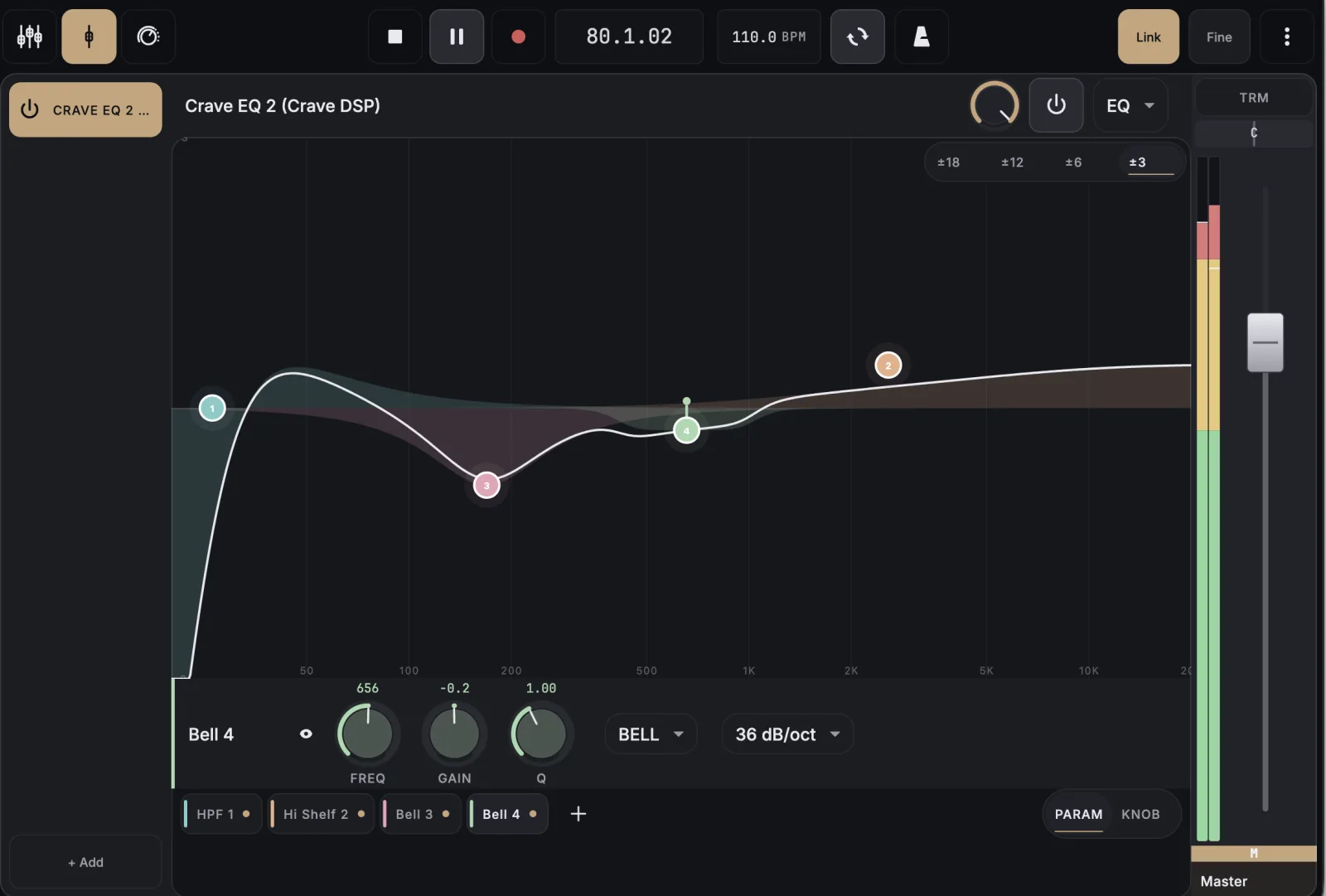Image resolution: width=1326 pixels, height=896 pixels.
Task: Pause playback
Action: (457, 36)
